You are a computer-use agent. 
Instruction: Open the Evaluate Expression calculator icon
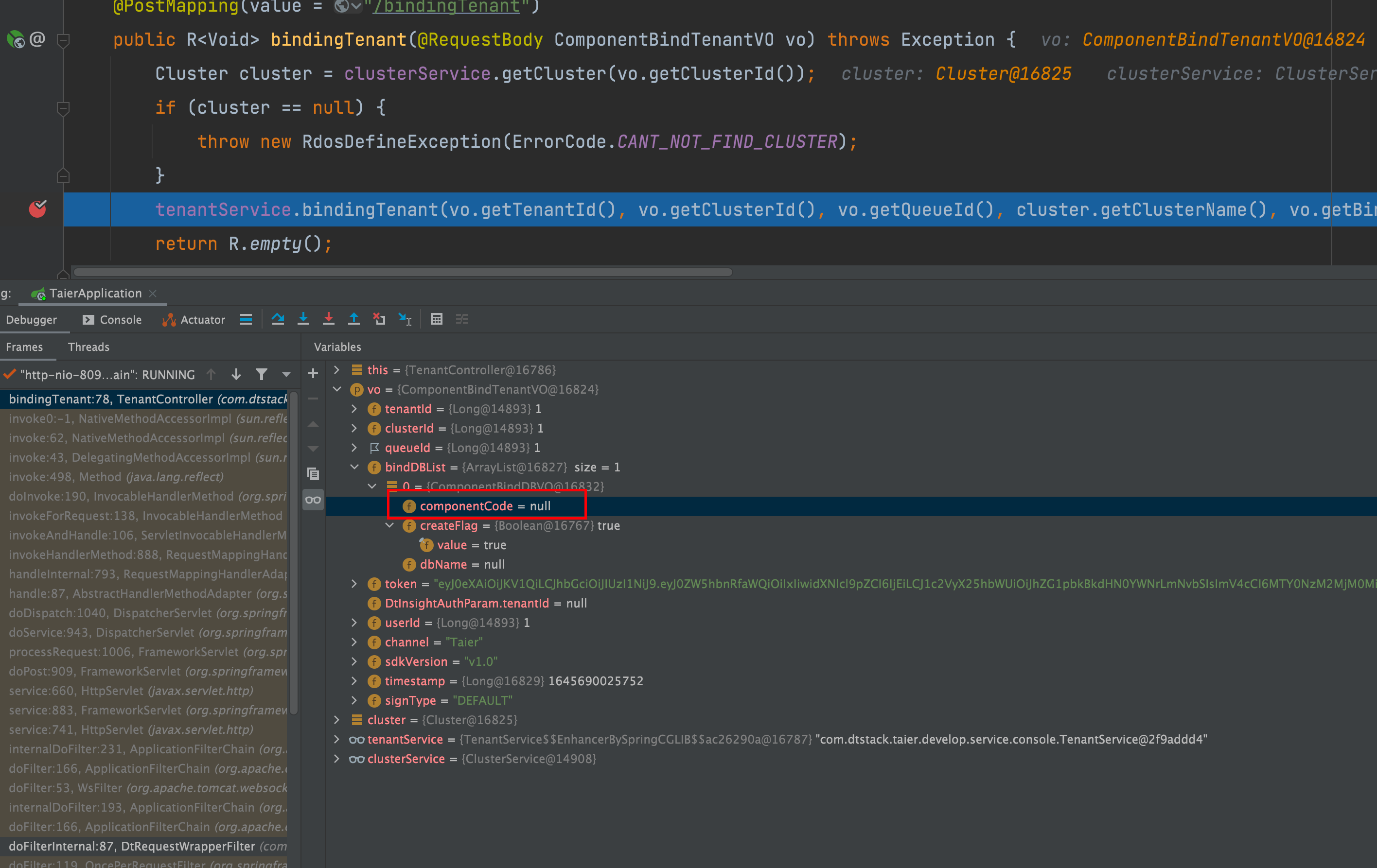click(436, 319)
